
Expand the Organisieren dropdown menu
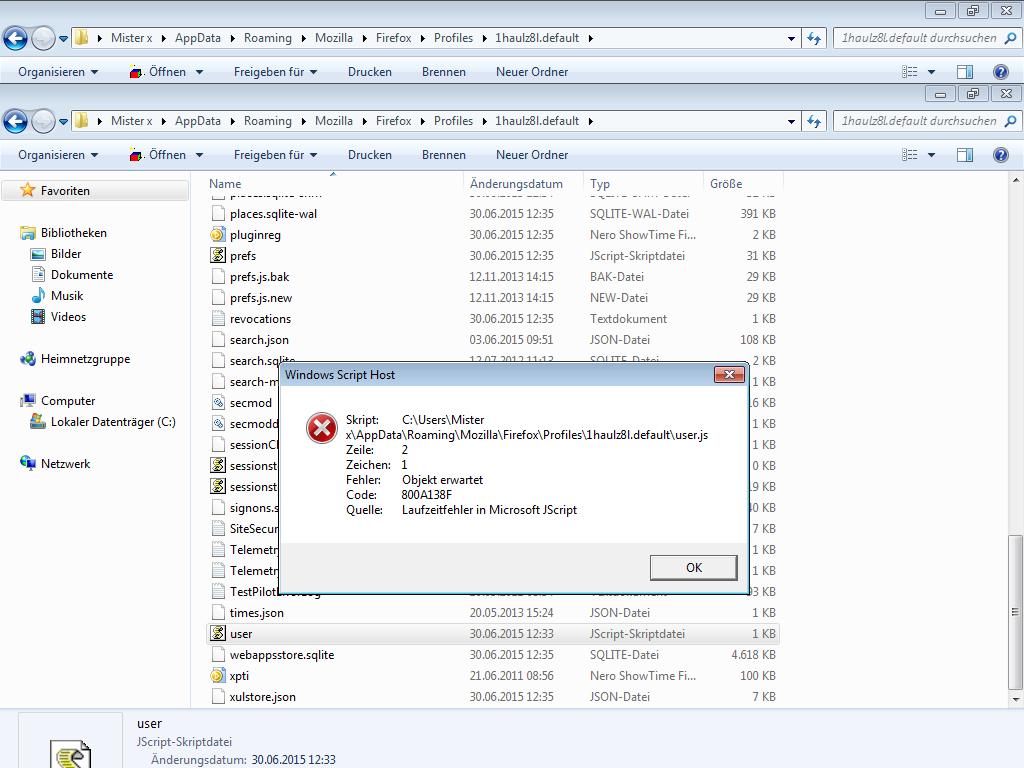coord(58,155)
